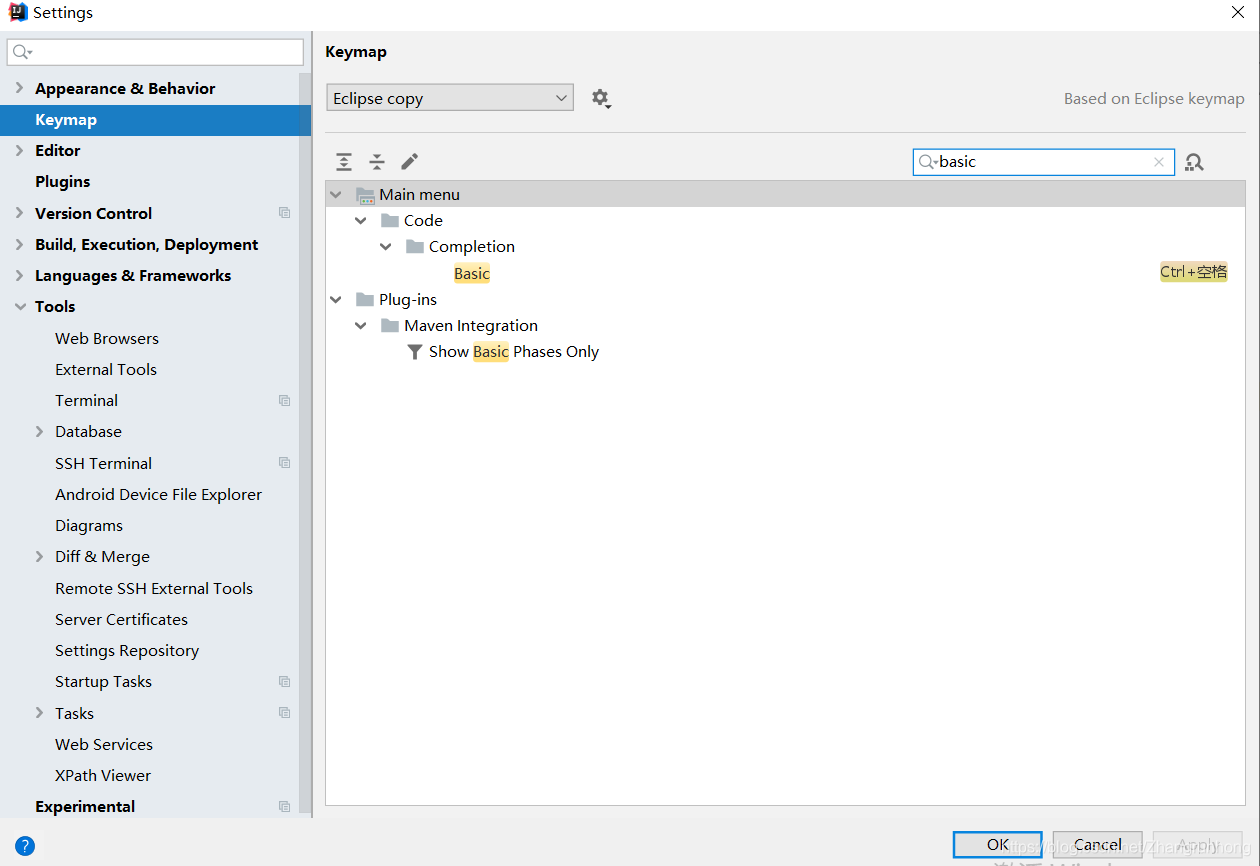Click the magnifier icon in settings search box
Viewport: 1260px width, 866px height.
(22, 52)
